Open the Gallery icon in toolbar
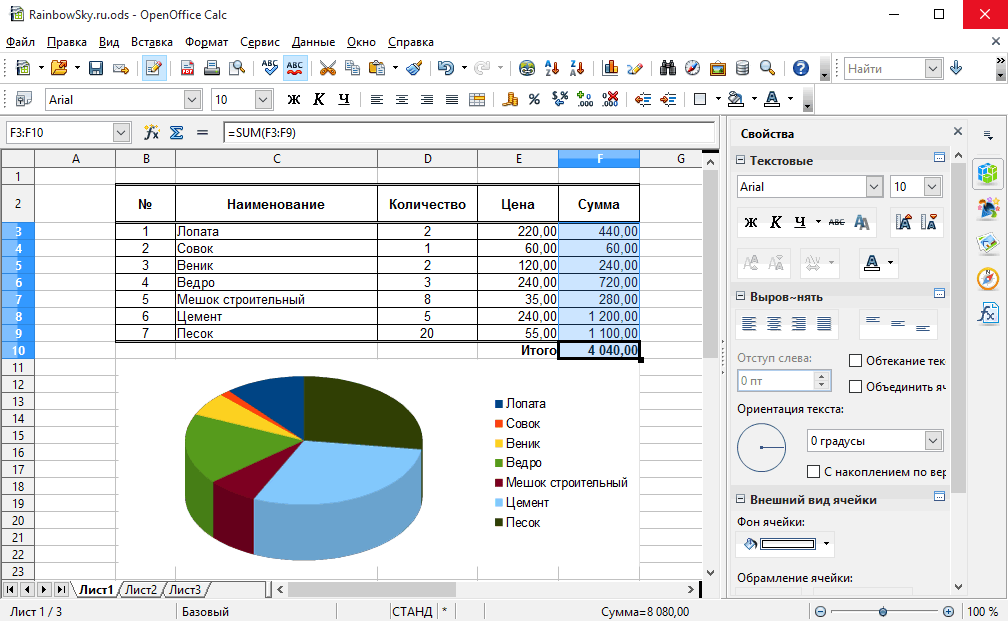Image resolution: width=1008 pixels, height=621 pixels. [717, 68]
